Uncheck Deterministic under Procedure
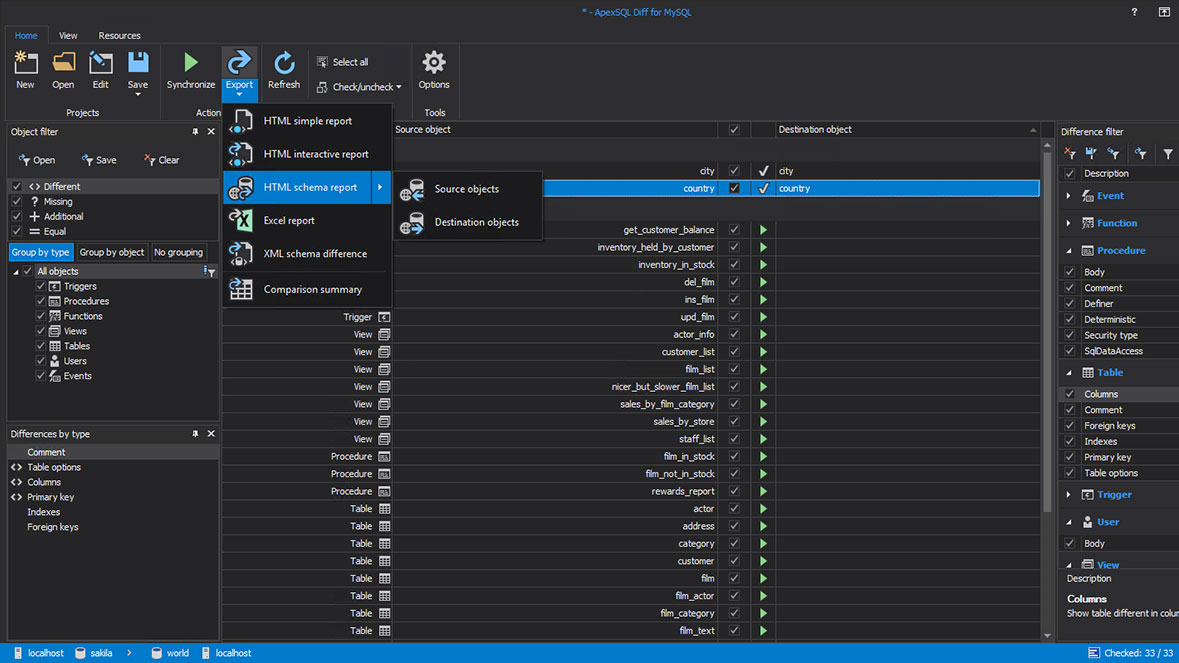The image size is (1179, 663). 1070,319
